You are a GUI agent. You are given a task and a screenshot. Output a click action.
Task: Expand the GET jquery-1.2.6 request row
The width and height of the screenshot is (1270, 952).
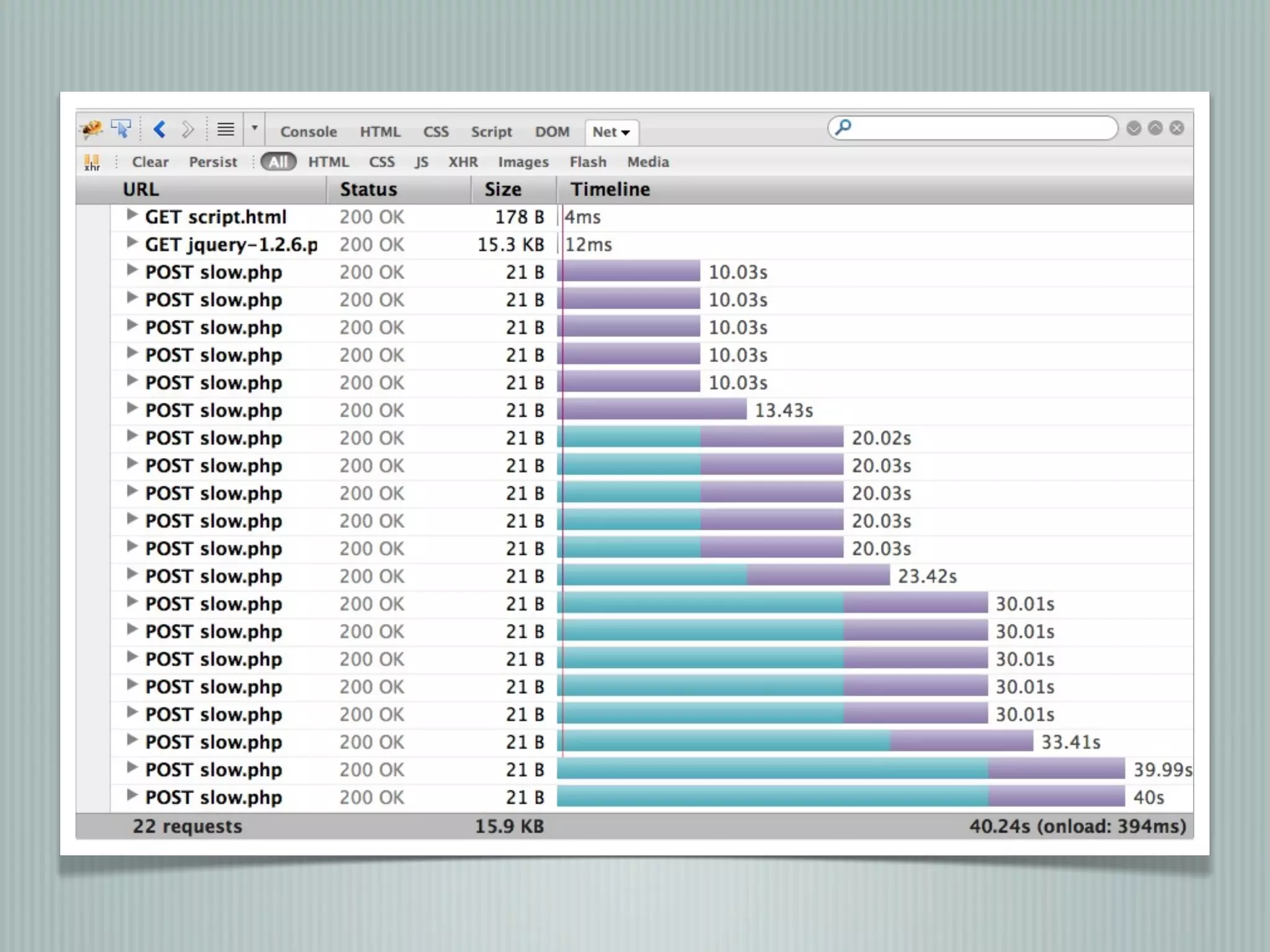(131, 242)
